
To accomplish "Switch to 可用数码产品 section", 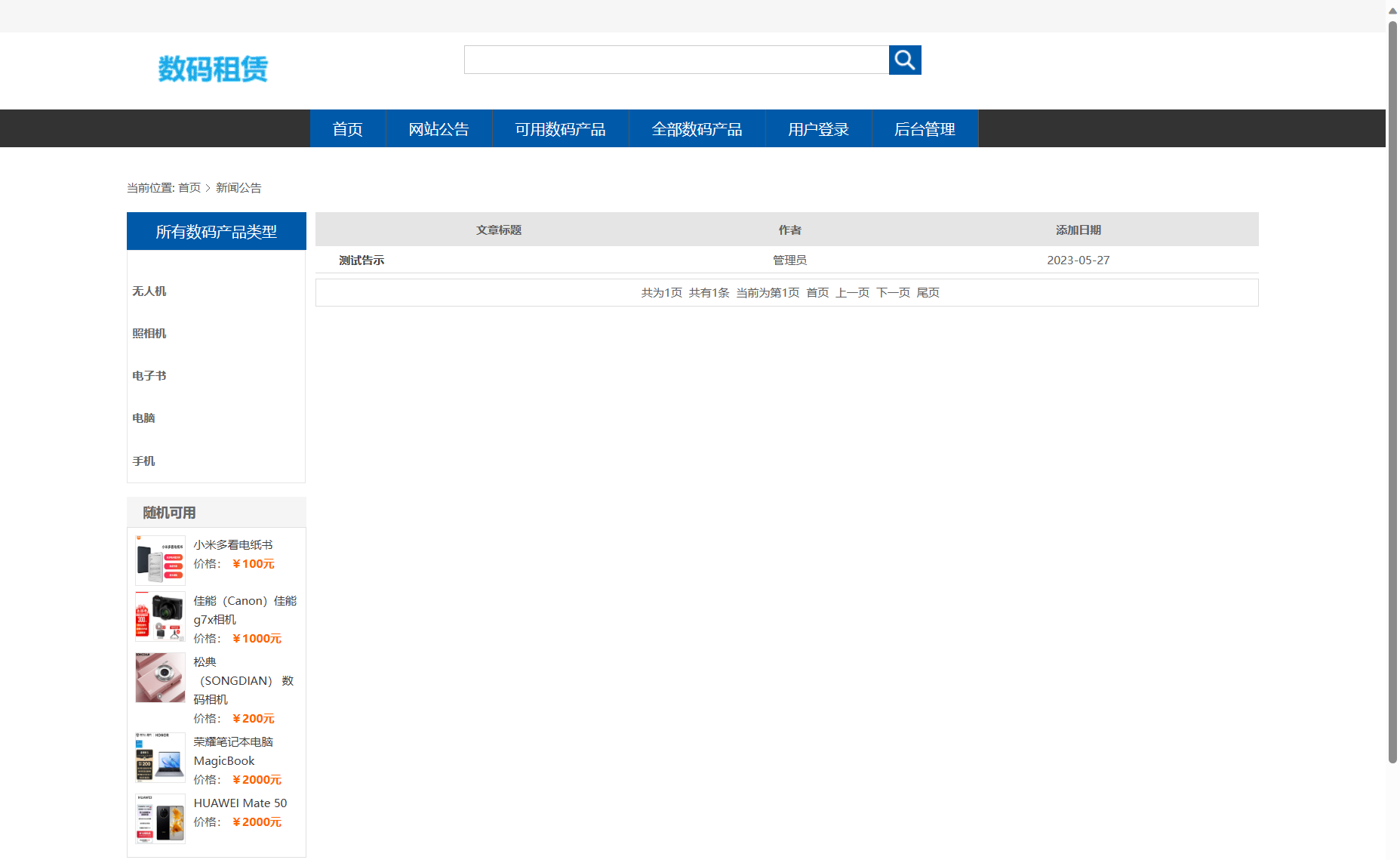I will [x=560, y=128].
